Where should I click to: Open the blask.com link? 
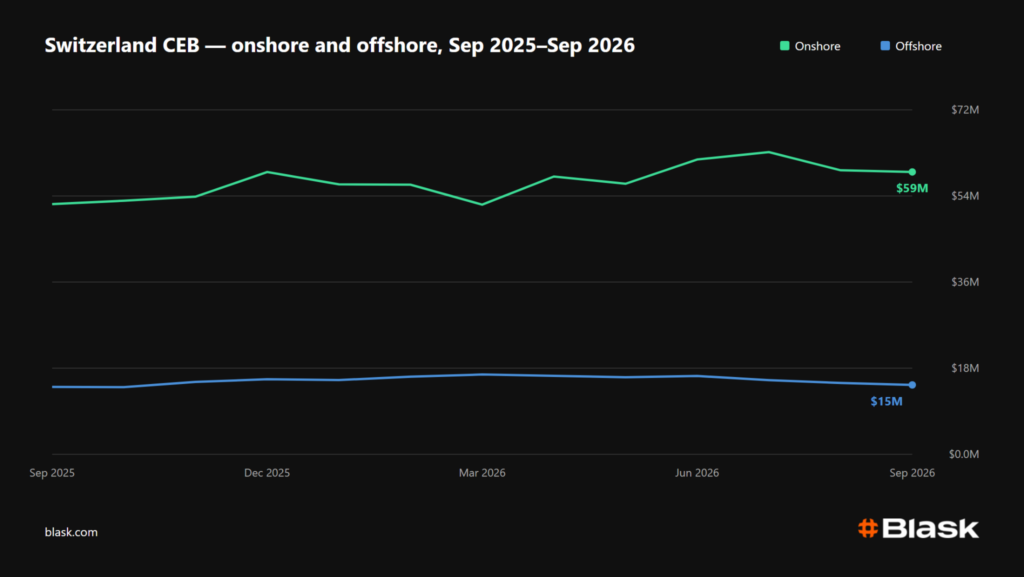tap(71, 532)
